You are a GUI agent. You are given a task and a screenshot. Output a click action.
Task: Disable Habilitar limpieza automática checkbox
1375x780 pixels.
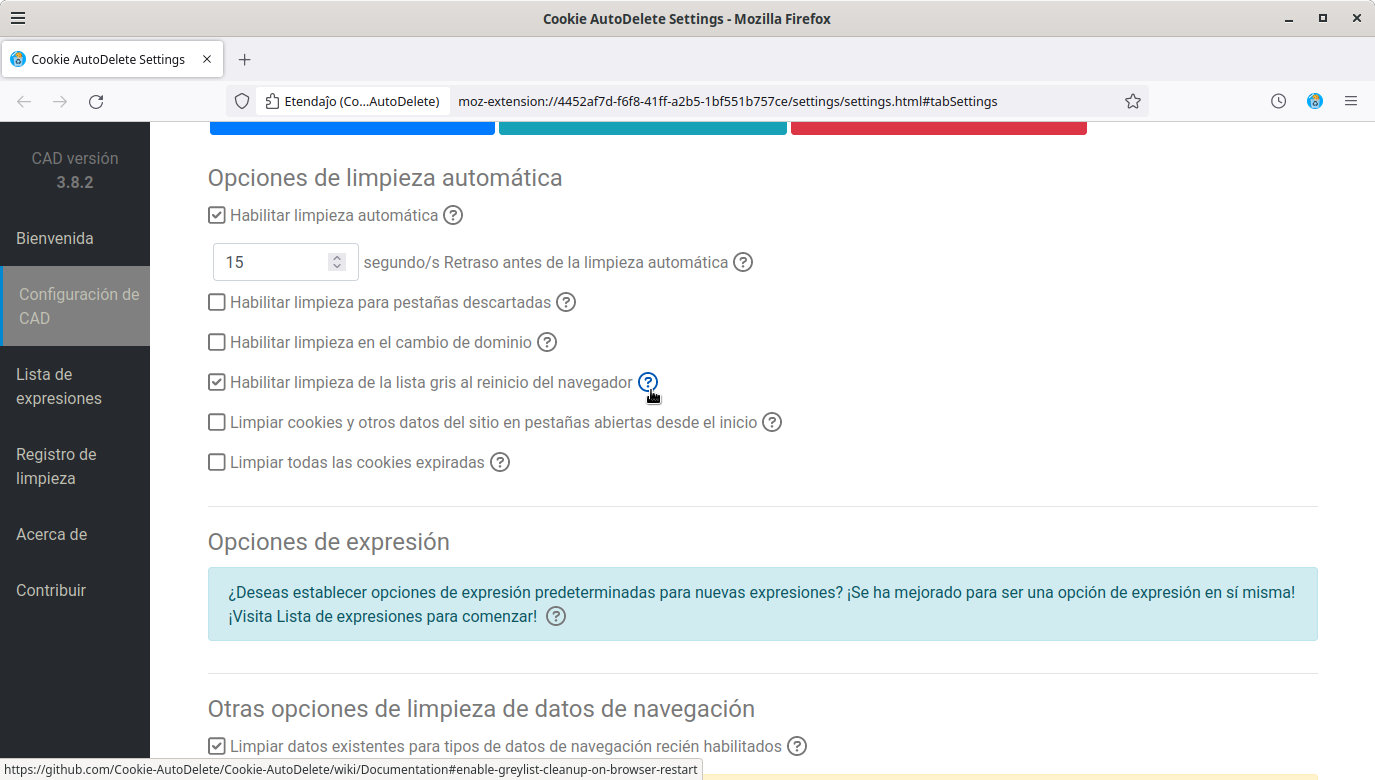coord(217,215)
